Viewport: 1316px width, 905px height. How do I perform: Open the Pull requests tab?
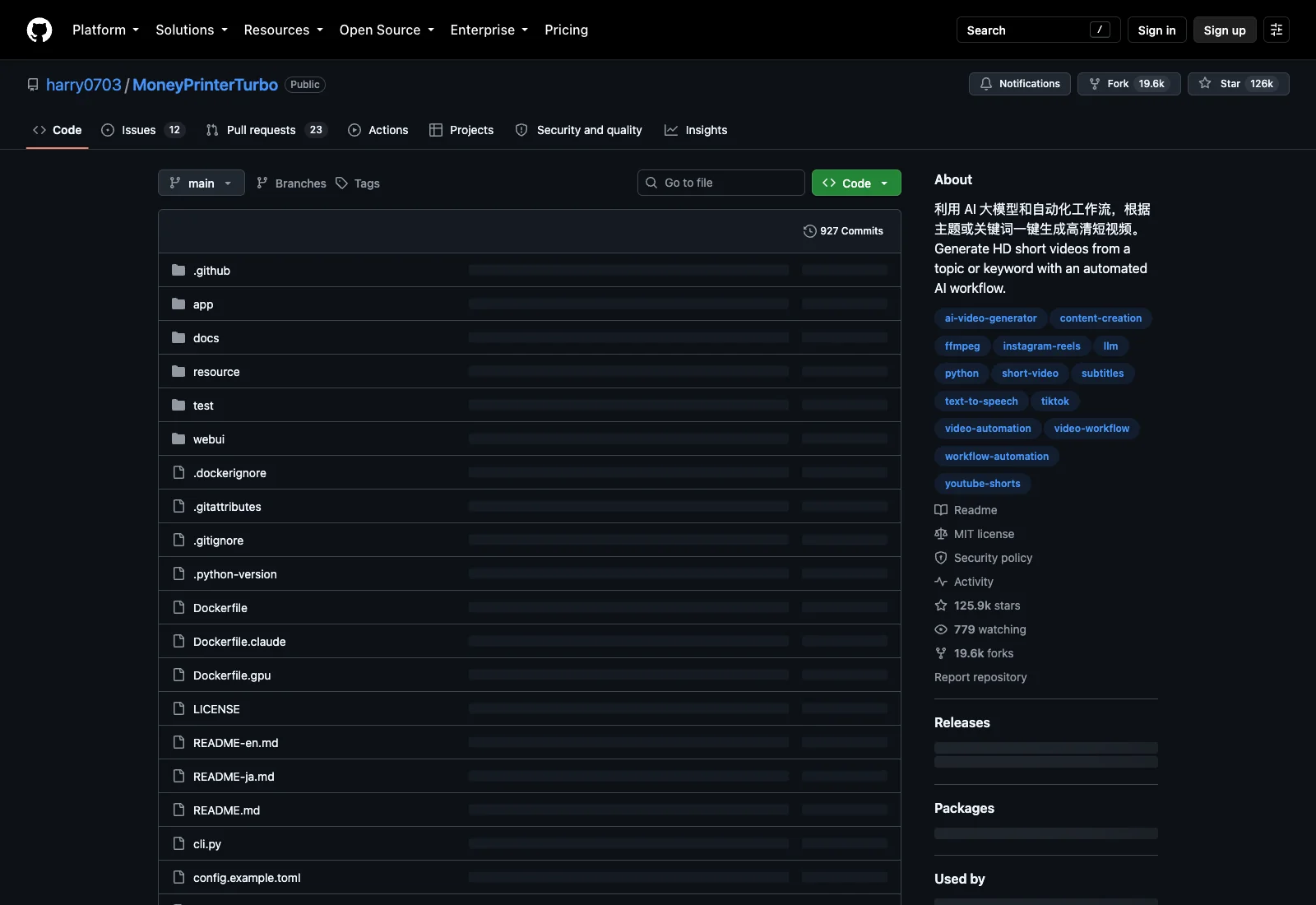(266, 130)
